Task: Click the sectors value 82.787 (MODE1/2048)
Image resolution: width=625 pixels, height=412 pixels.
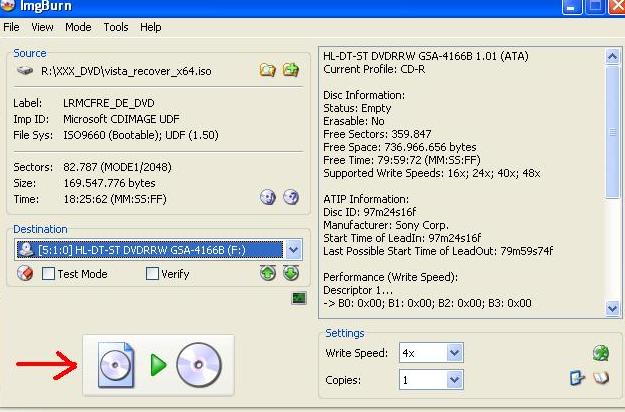Action: click(x=117, y=167)
